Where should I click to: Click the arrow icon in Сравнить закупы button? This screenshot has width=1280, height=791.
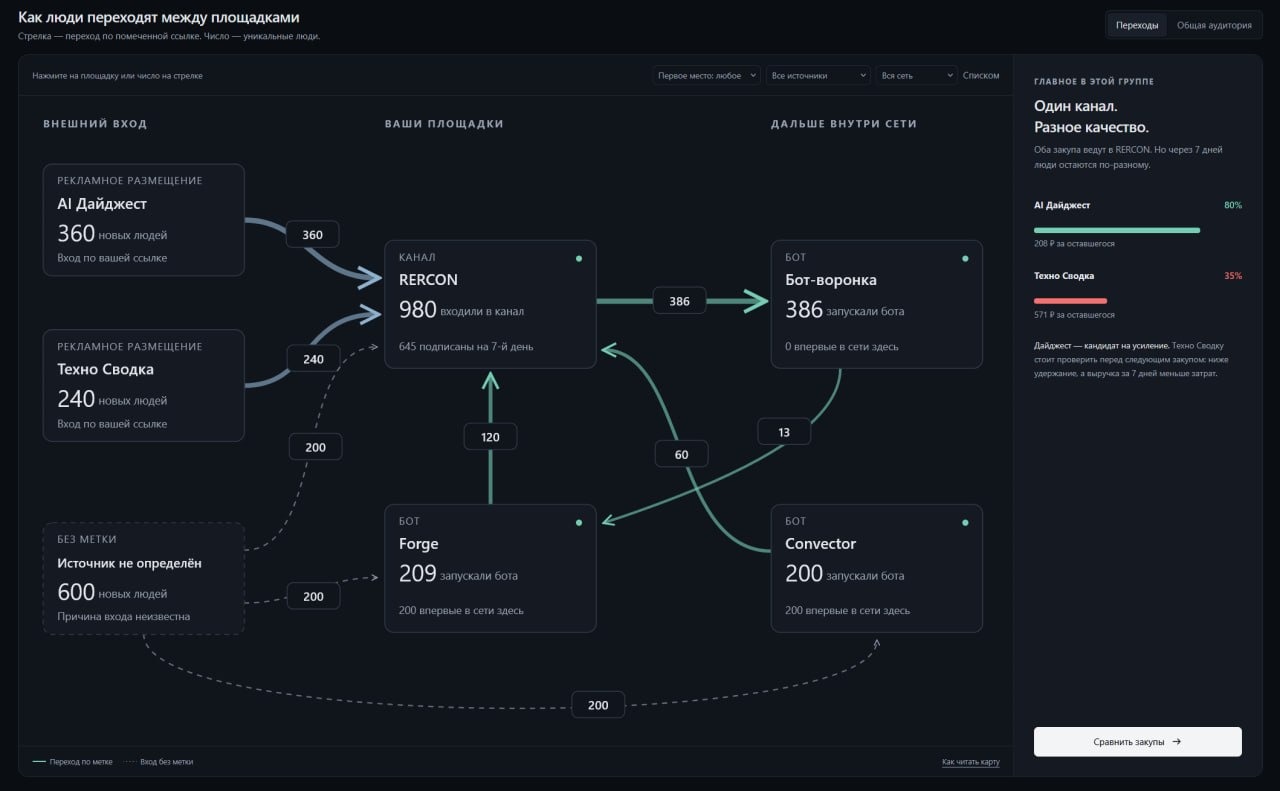[1177, 742]
